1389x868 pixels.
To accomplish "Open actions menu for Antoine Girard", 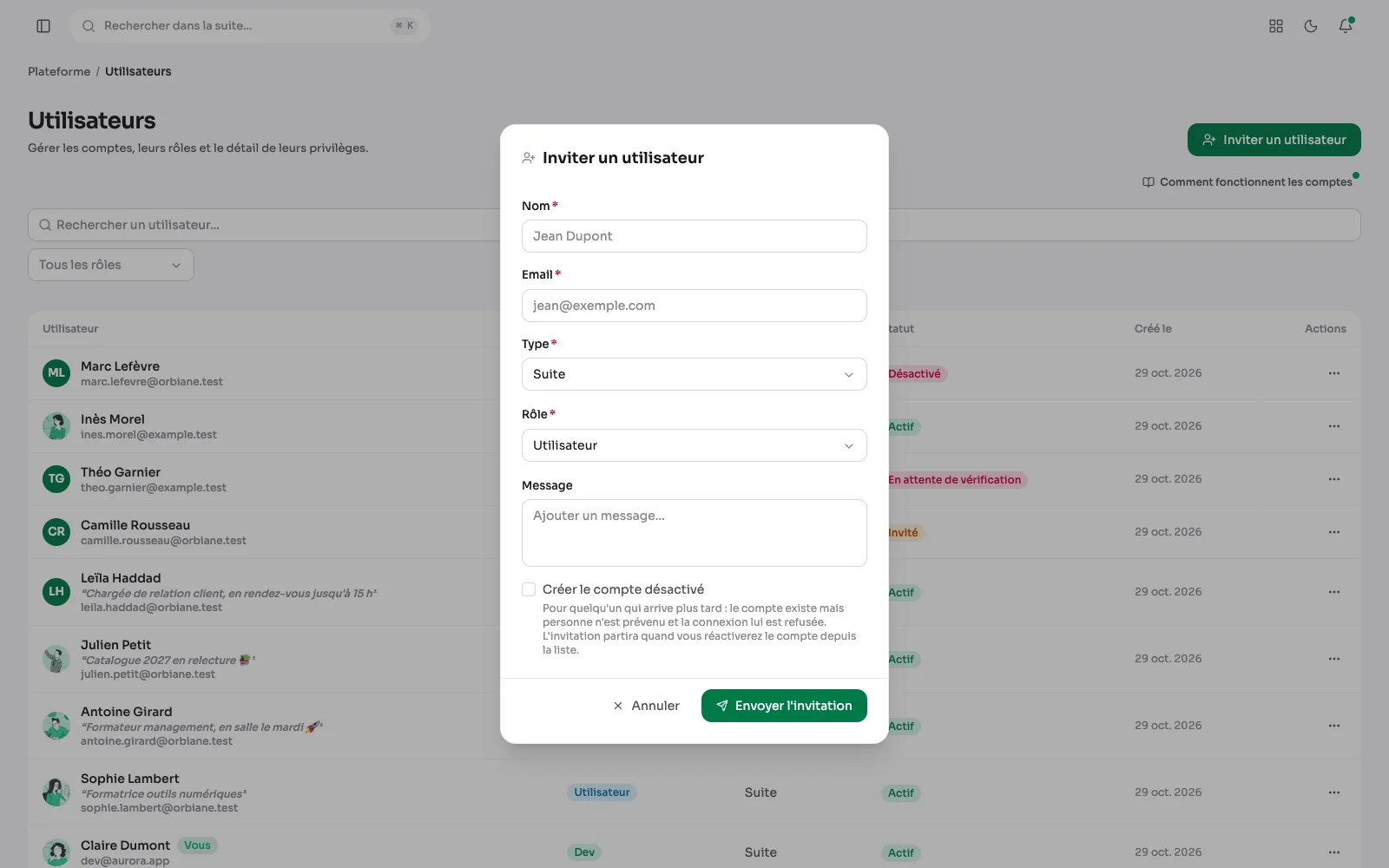I will 1334,726.
